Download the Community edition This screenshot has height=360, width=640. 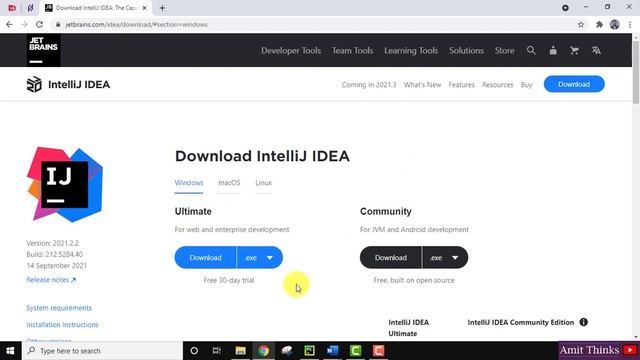[391, 258]
